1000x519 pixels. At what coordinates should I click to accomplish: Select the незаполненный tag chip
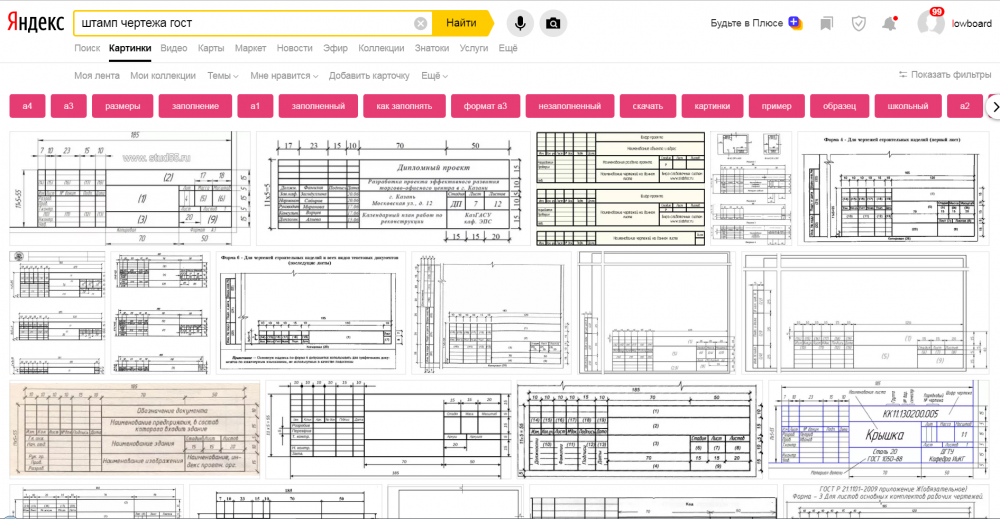click(570, 106)
